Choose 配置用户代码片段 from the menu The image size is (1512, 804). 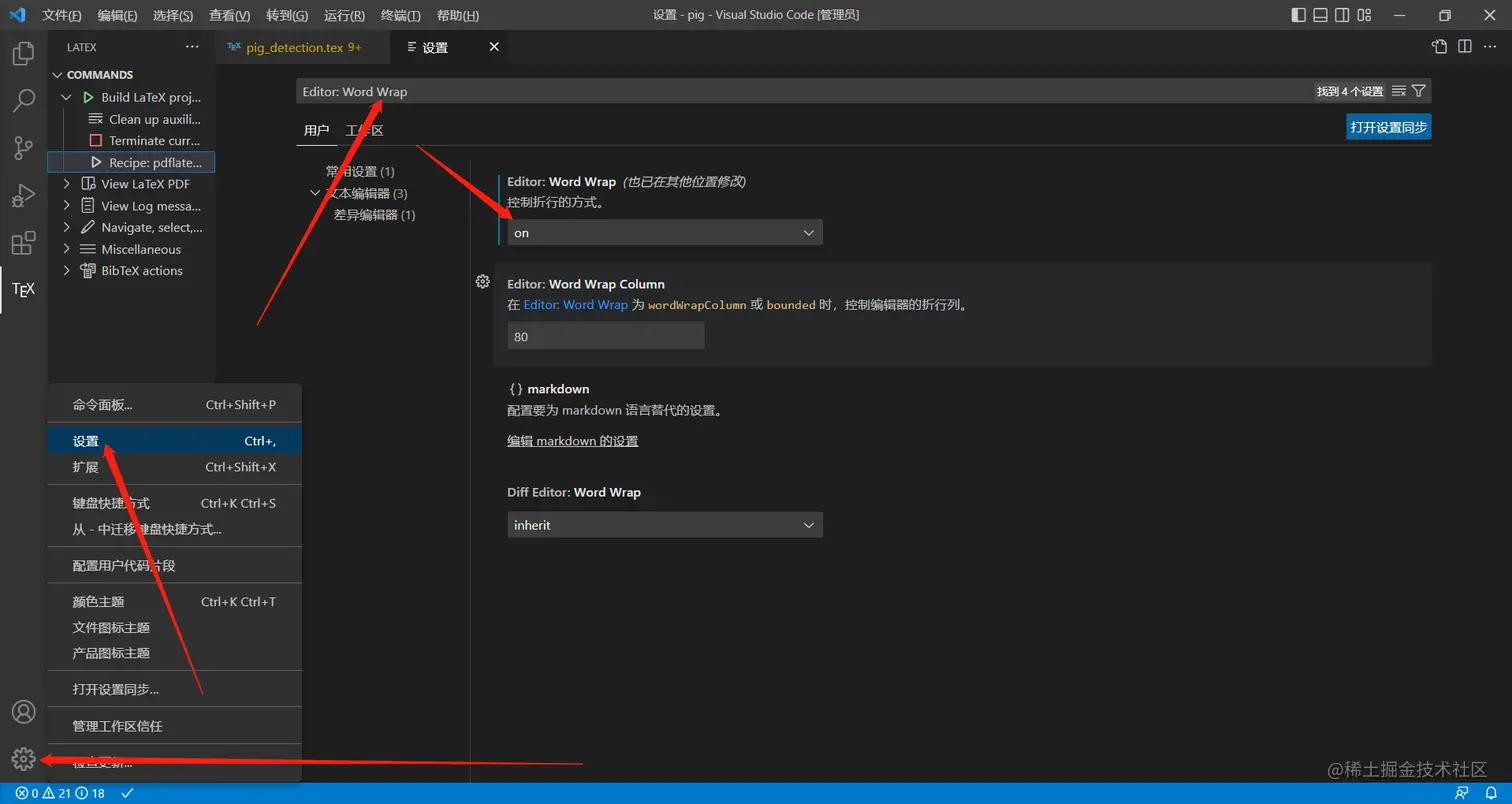174,565
